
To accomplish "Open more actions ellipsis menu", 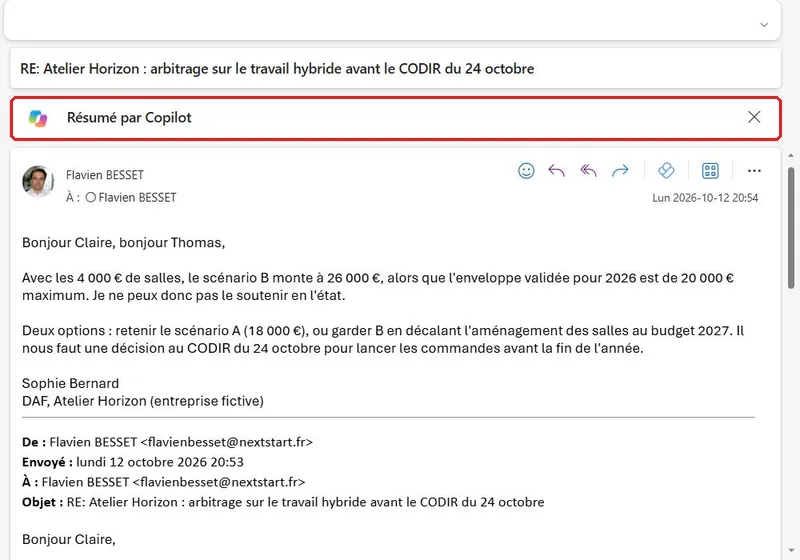I will click(754, 171).
